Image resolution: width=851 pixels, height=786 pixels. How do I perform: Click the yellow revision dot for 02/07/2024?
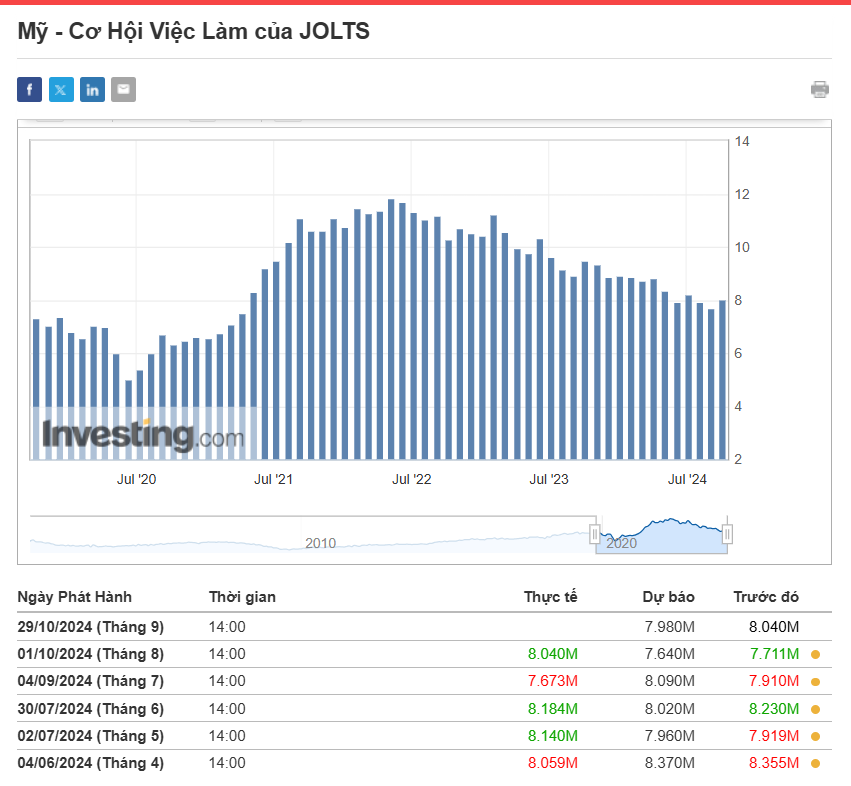[x=816, y=737]
